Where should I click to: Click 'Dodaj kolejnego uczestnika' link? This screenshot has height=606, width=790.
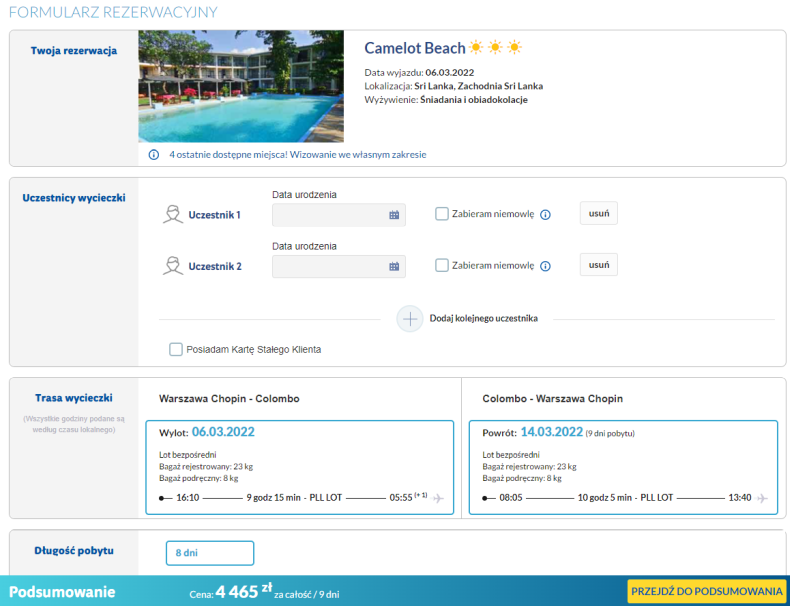[484, 318]
